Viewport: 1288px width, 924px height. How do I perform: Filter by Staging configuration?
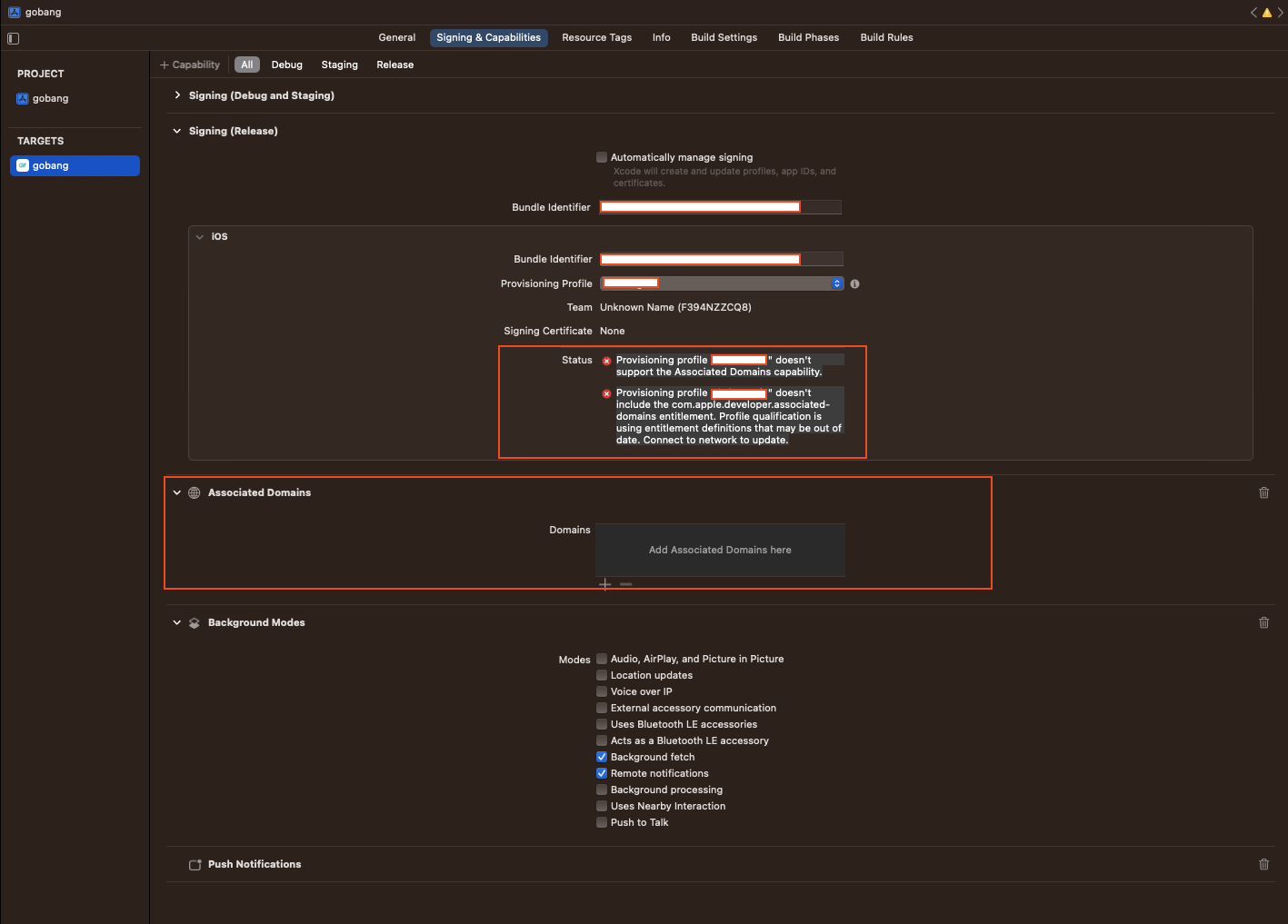[340, 65]
